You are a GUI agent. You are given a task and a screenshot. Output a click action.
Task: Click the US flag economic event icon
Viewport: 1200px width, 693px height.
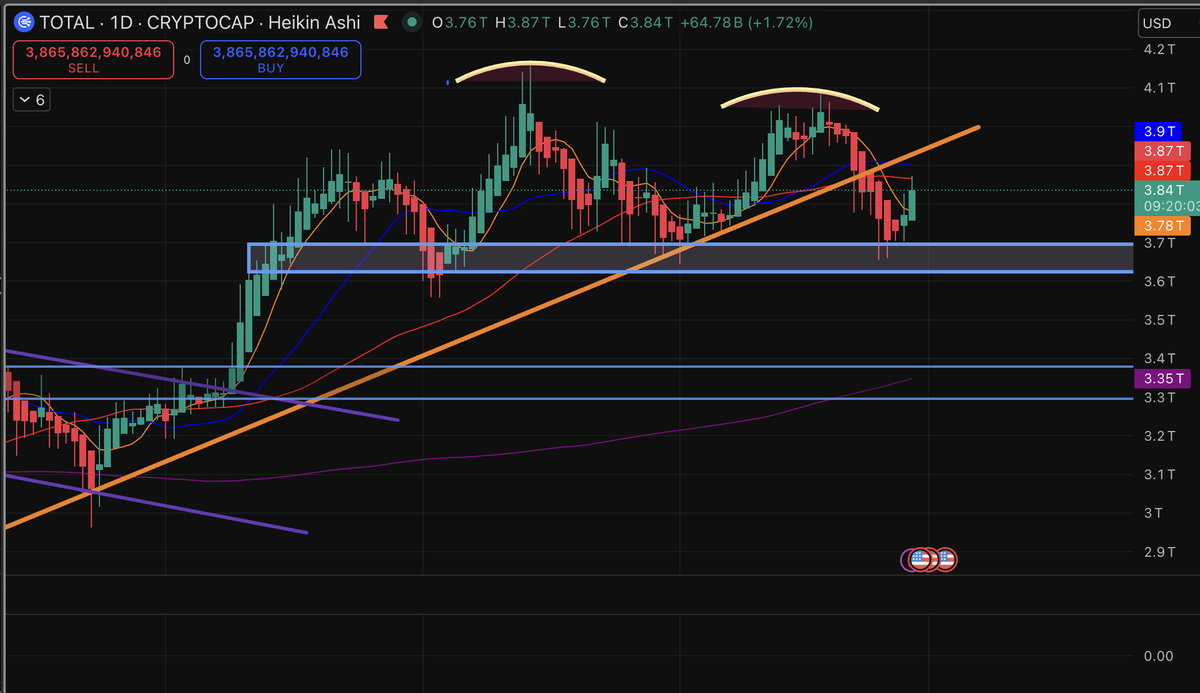pos(944,559)
